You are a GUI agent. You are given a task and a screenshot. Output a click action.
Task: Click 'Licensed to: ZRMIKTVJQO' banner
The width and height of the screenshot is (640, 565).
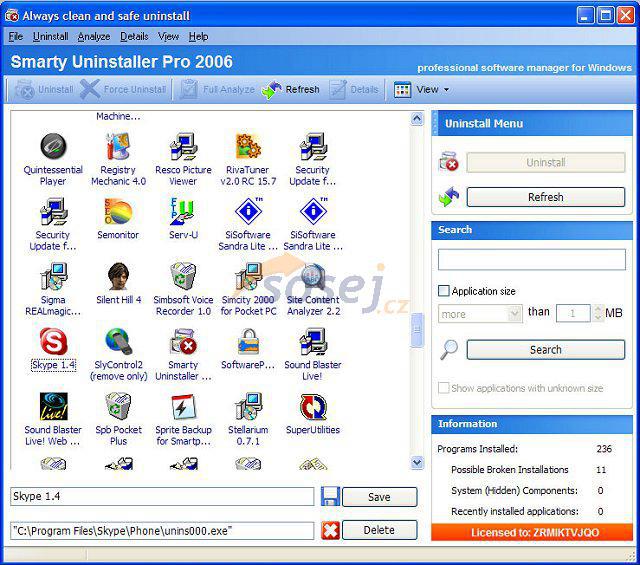click(532, 532)
